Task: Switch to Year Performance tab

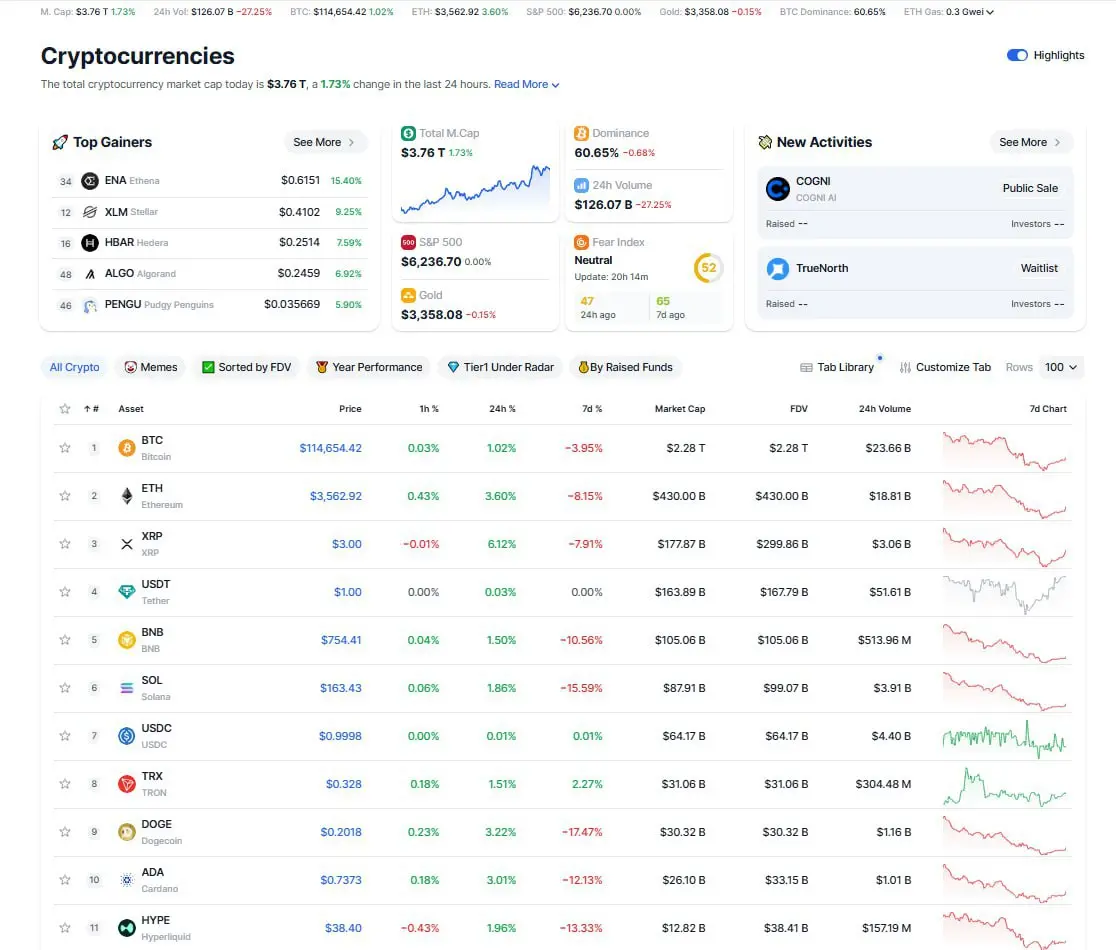Action: pyautogui.click(x=369, y=367)
